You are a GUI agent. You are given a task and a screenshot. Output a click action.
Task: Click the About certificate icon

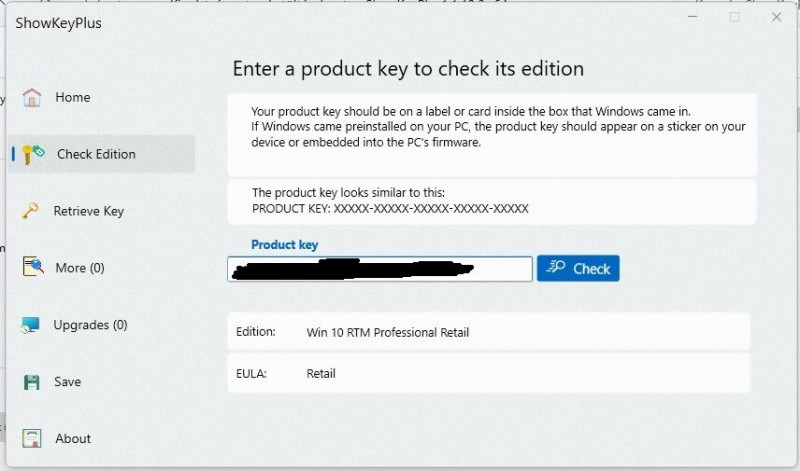(x=32, y=439)
